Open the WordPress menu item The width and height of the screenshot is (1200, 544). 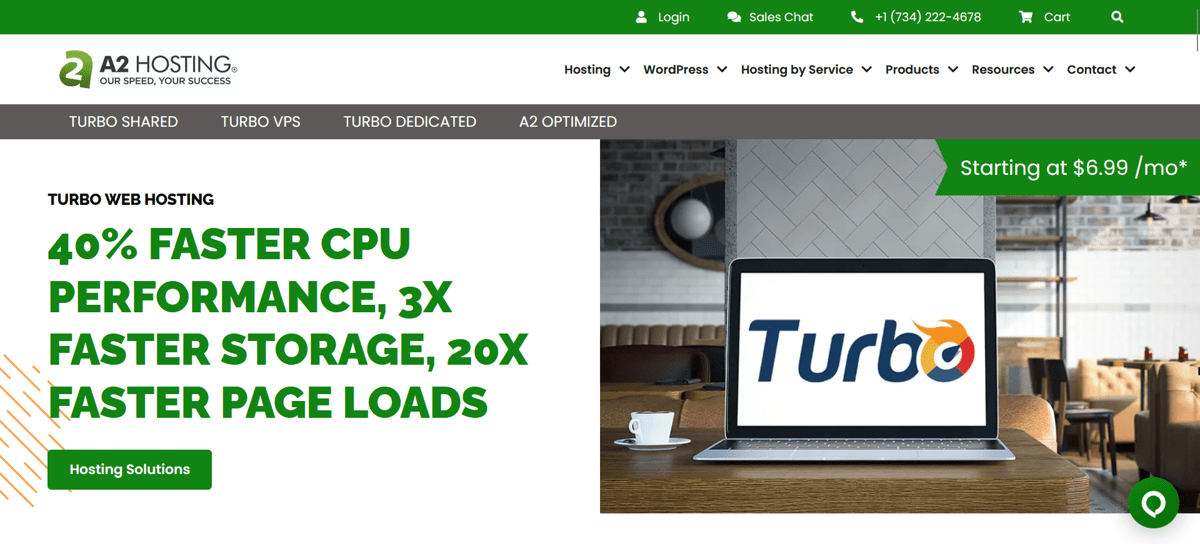click(676, 70)
